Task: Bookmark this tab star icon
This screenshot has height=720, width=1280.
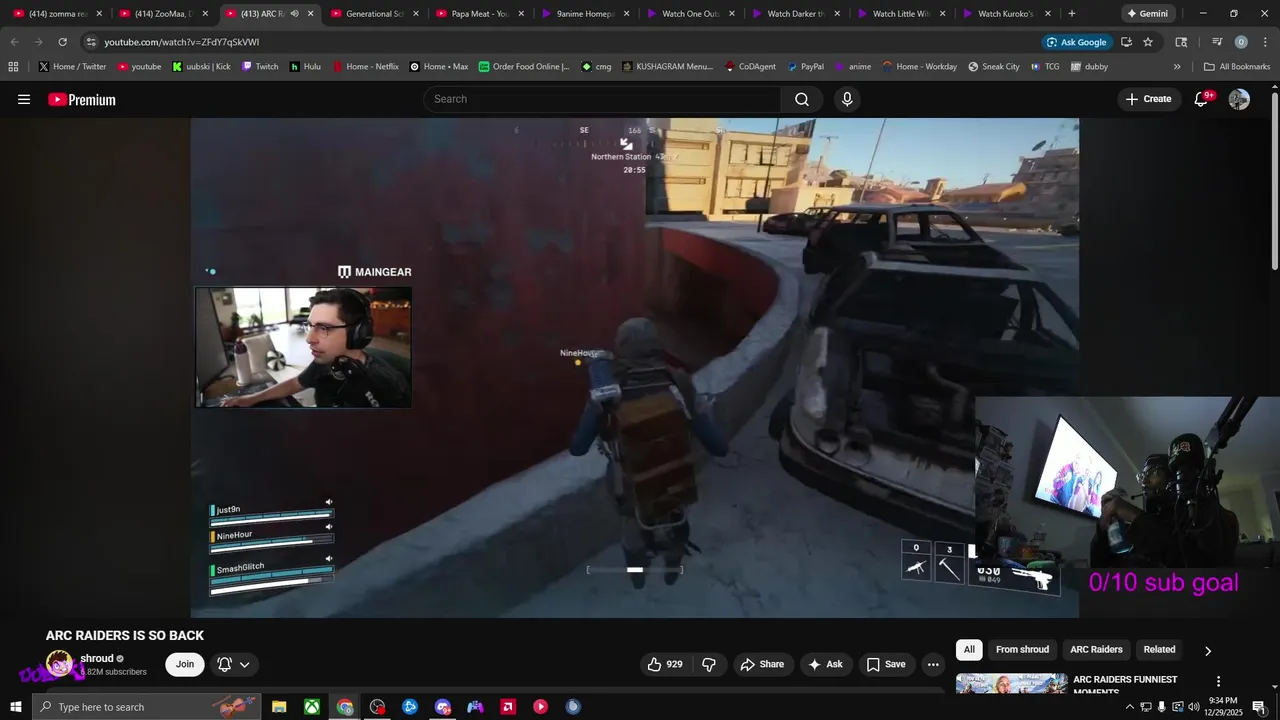Action: click(x=1148, y=42)
